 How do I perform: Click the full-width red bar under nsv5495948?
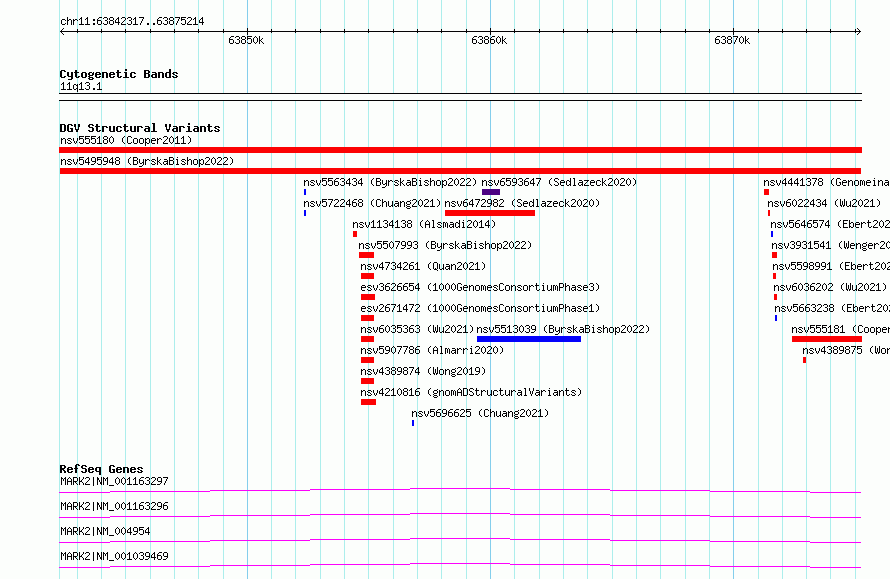pyautogui.click(x=460, y=171)
